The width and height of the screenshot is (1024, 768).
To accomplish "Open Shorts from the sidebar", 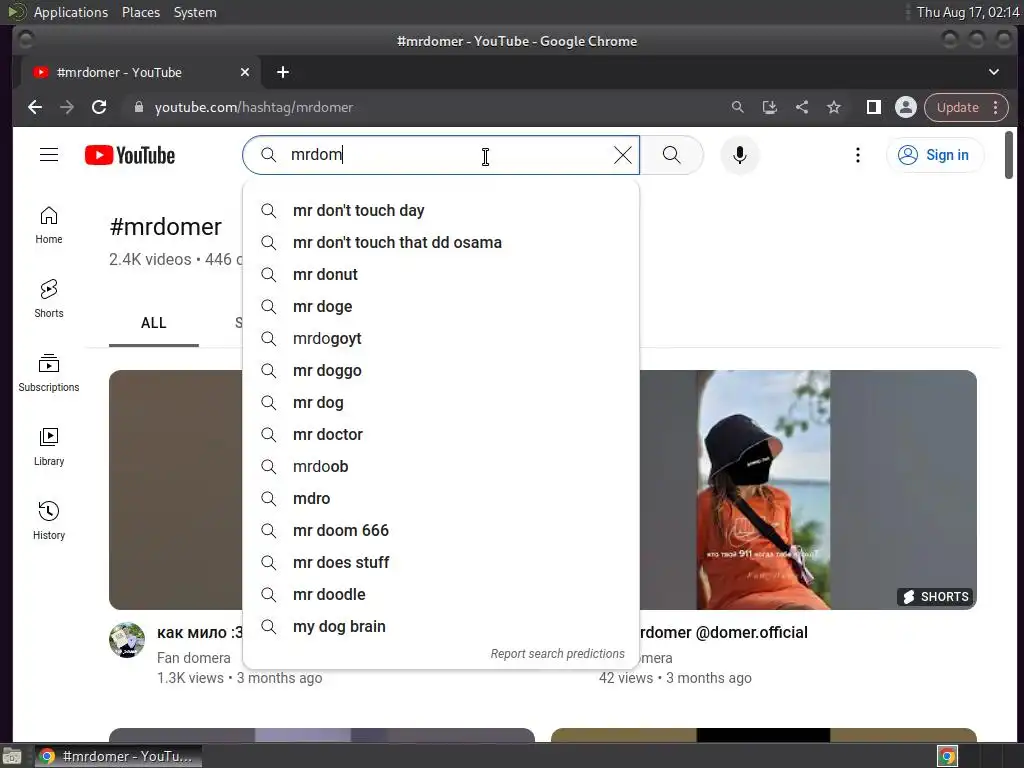I will (49, 299).
